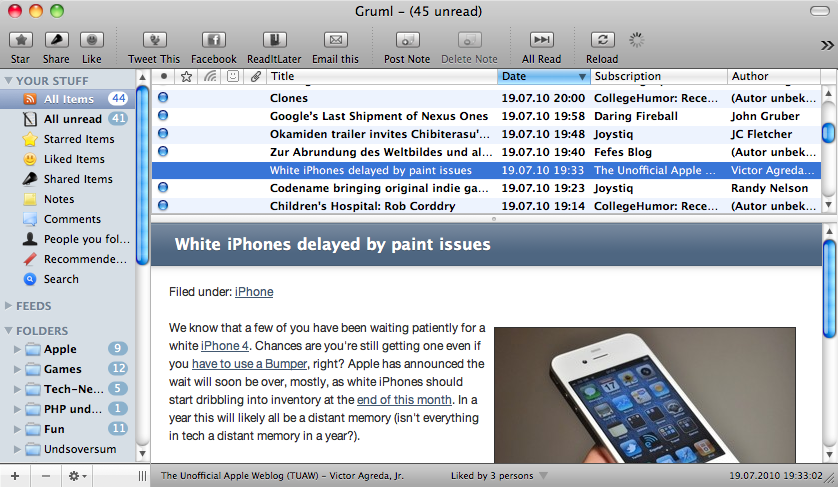Click the Post Note toolbar icon
This screenshot has height=487, width=838.
click(x=407, y=40)
